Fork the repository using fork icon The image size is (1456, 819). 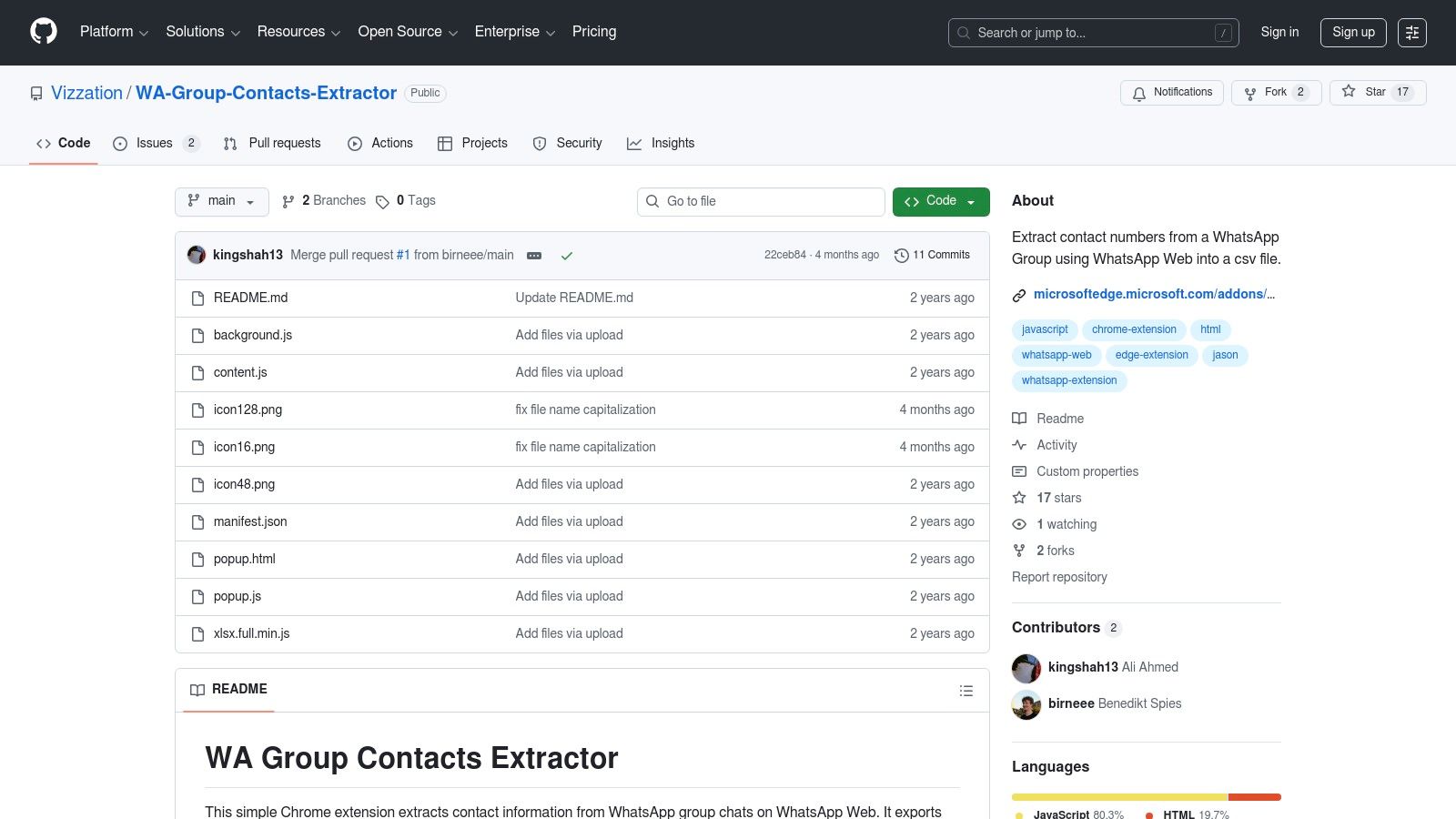[1249, 92]
